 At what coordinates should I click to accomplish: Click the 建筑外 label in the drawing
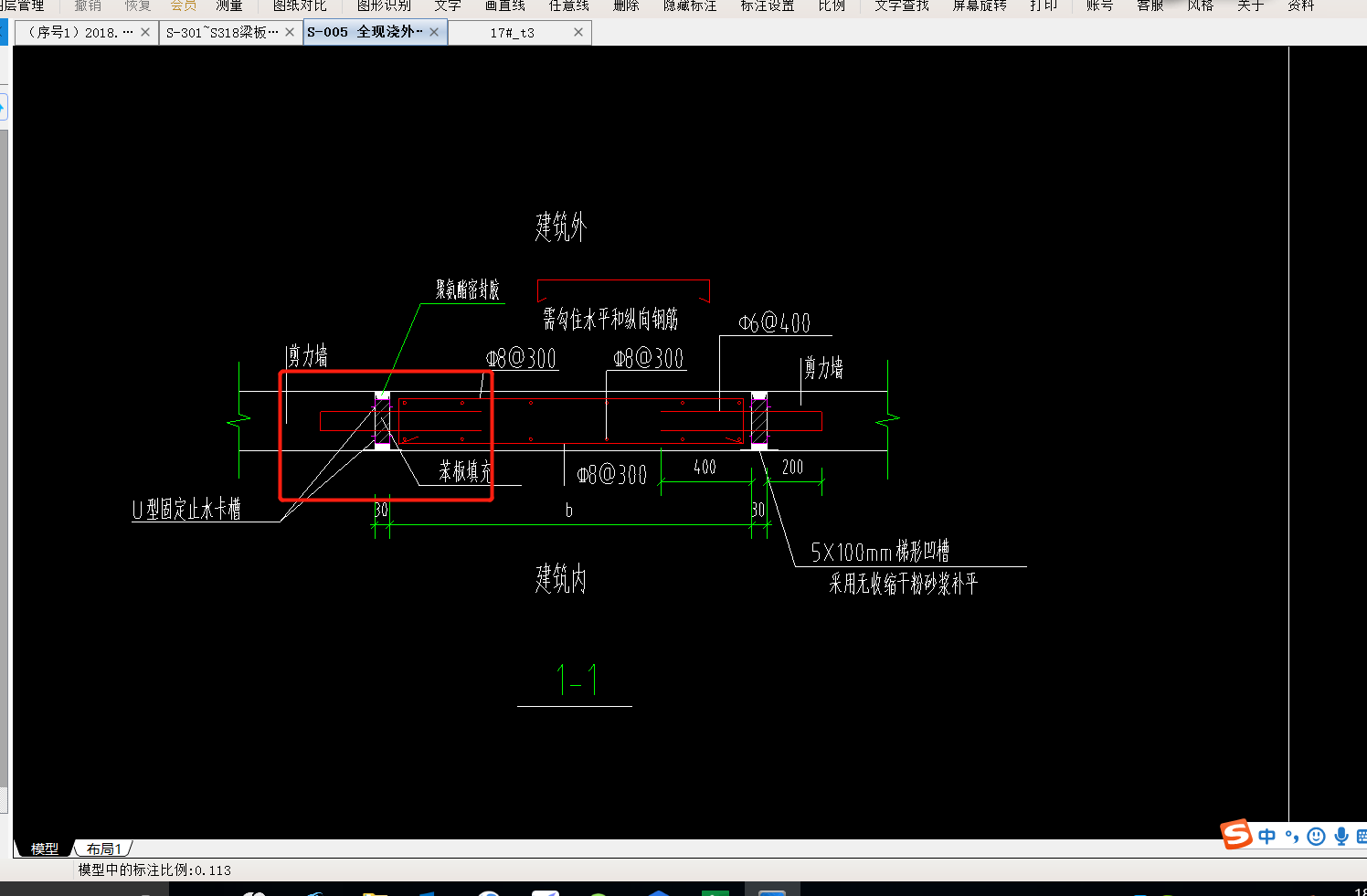coord(560,227)
